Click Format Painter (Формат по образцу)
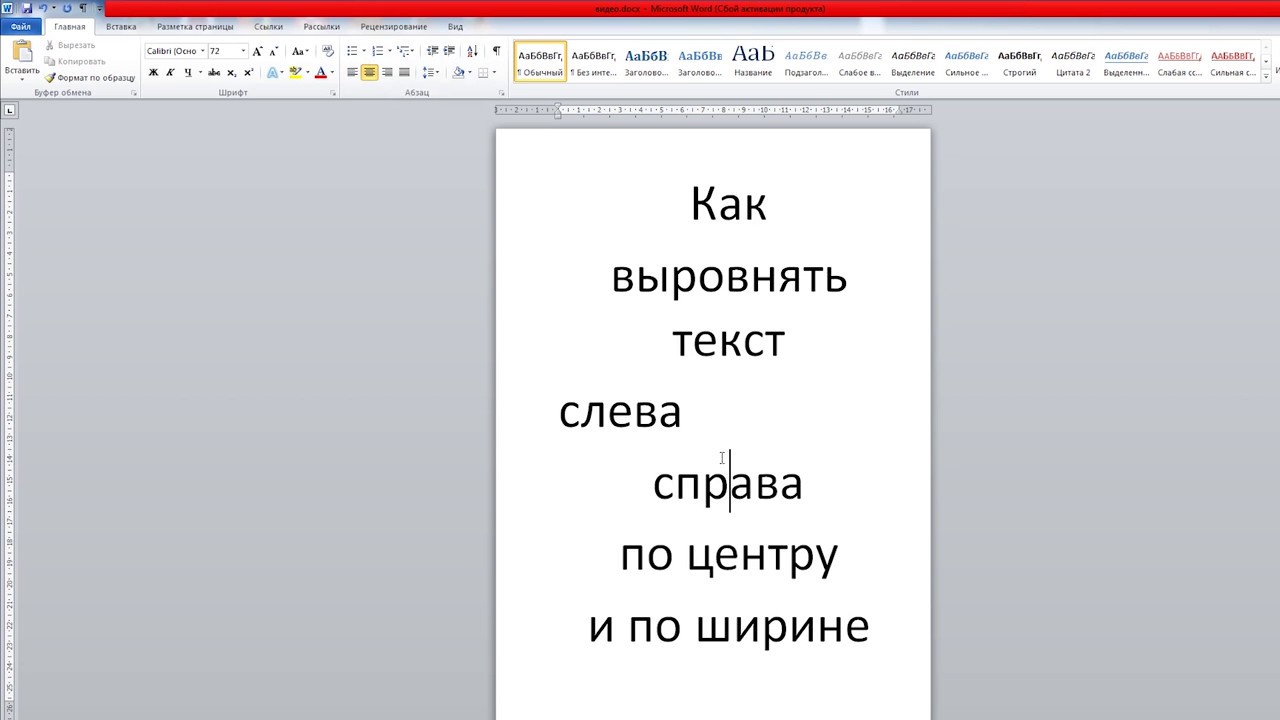This screenshot has height=720, width=1280. [x=89, y=77]
